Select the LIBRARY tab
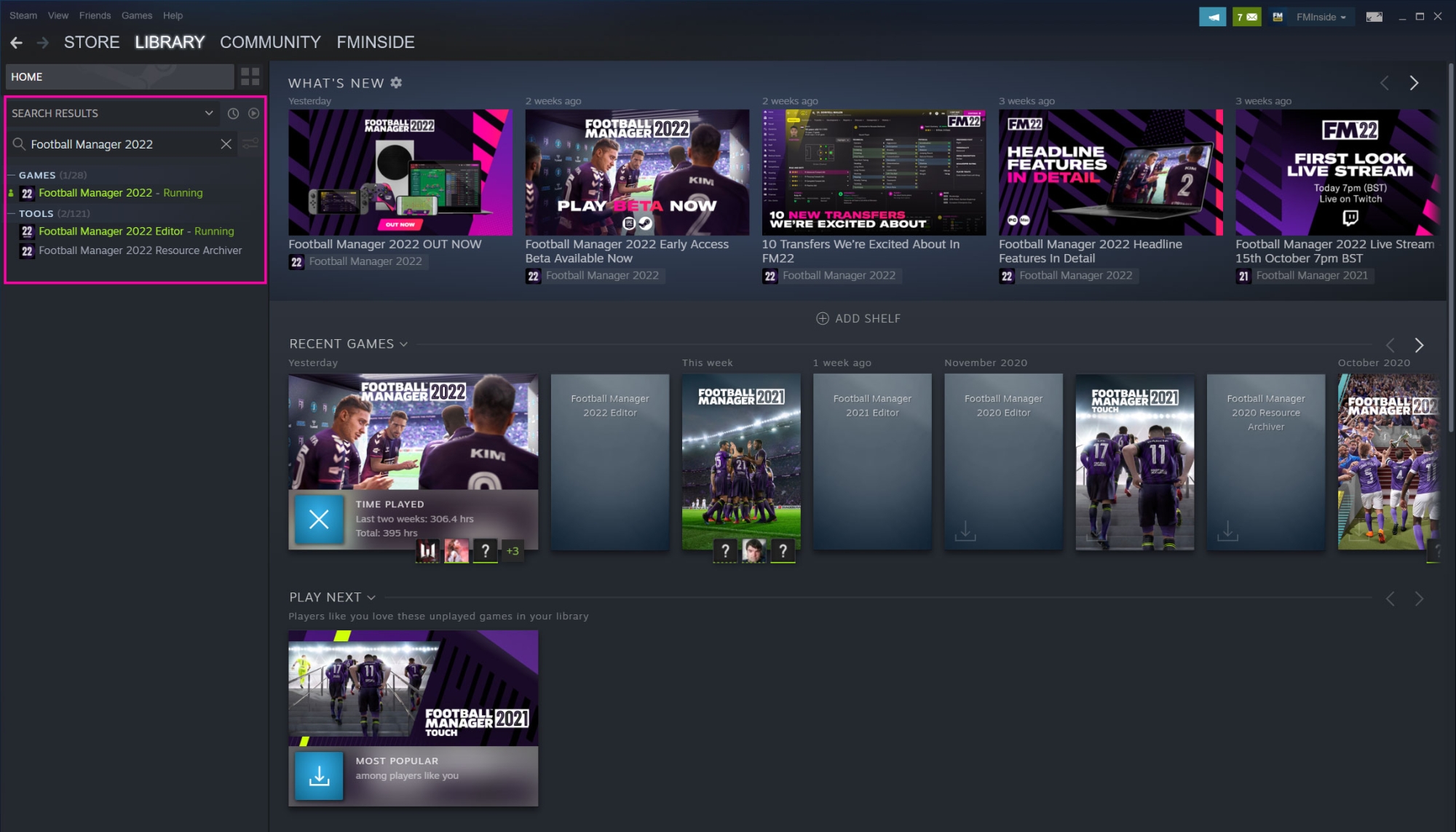Screen dimensions: 1456x832 [x=169, y=42]
